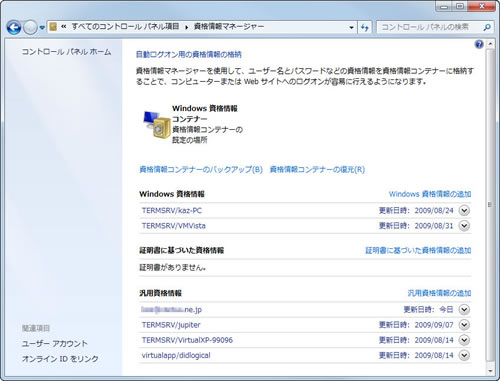Select the TERMSRV/VMVista credential entry
500x381 pixels.
click(x=174, y=226)
